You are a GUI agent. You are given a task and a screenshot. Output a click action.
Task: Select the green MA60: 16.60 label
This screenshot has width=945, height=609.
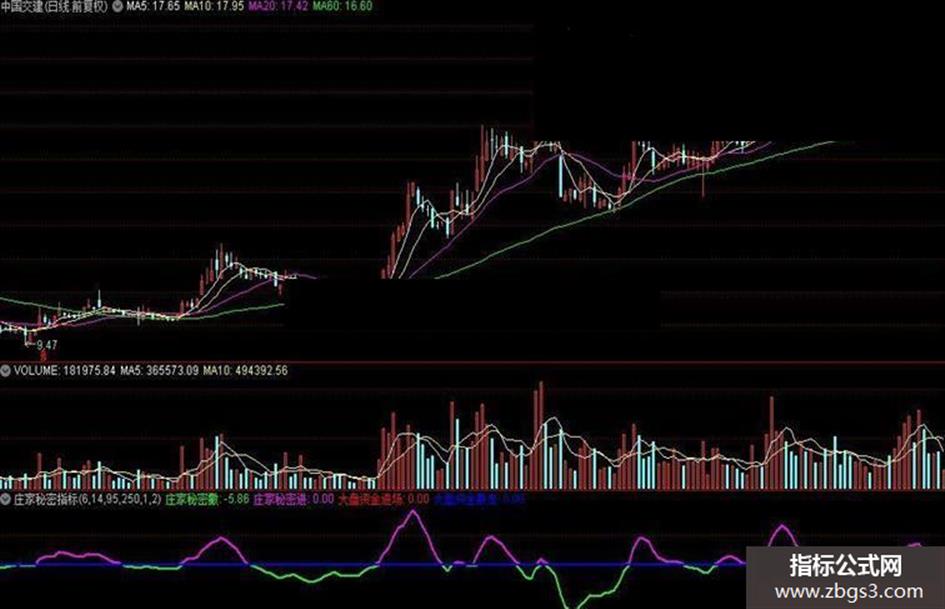(342, 7)
